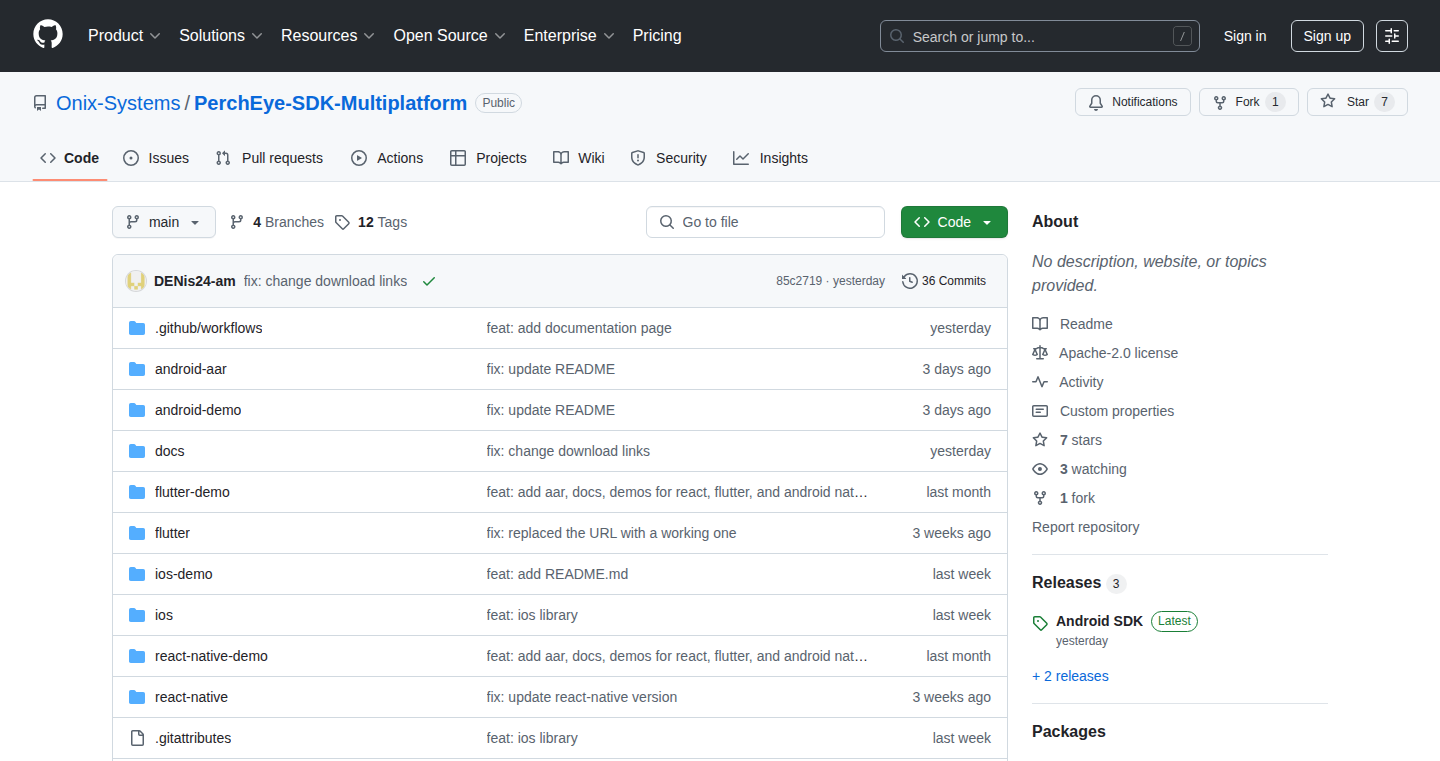Viewport: 1440px width, 761px height.
Task: Open the ios-demo folder
Action: point(184,574)
